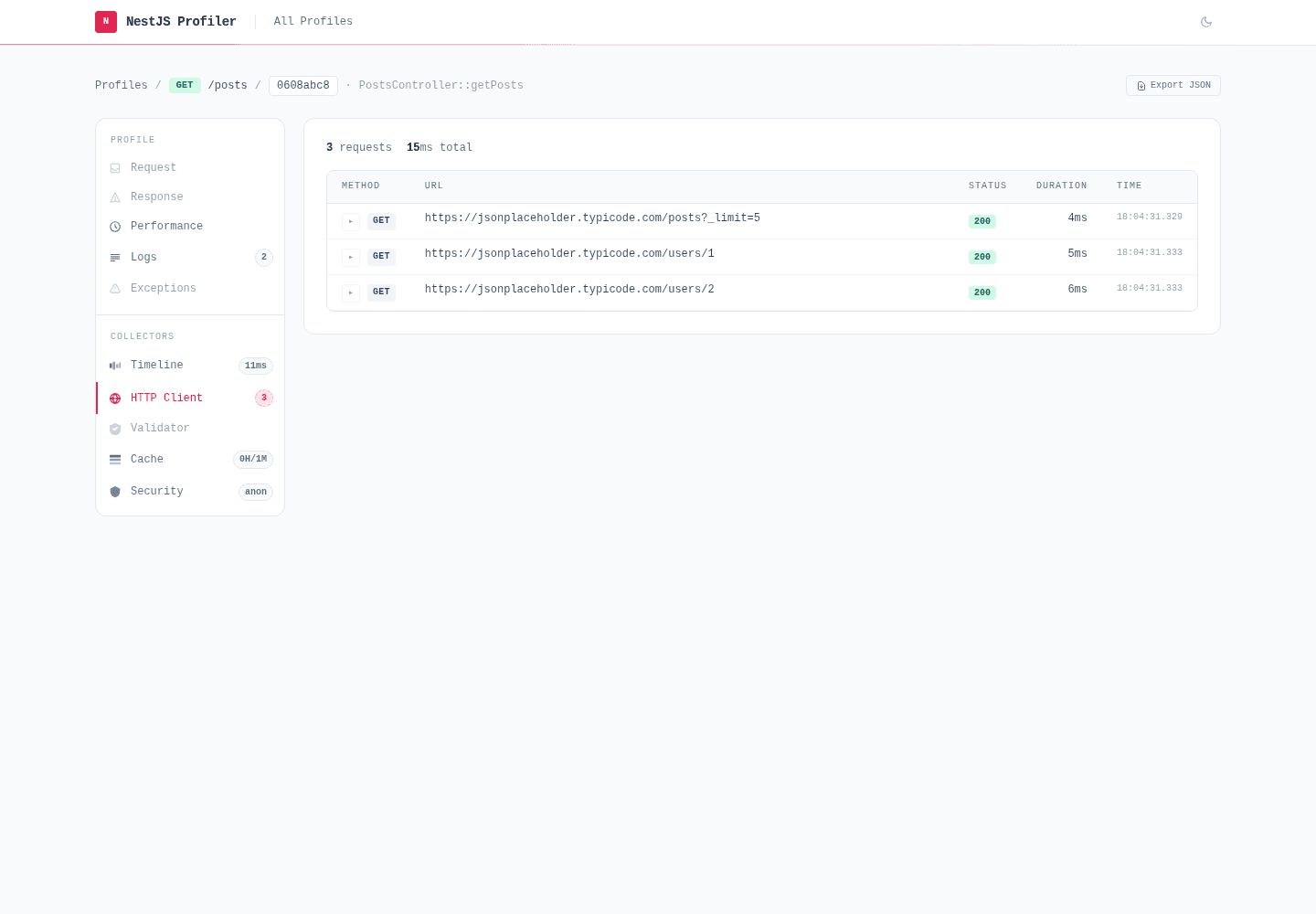Click the 0H/1M cache badge
This screenshot has width=1316, height=914.
tap(253, 460)
